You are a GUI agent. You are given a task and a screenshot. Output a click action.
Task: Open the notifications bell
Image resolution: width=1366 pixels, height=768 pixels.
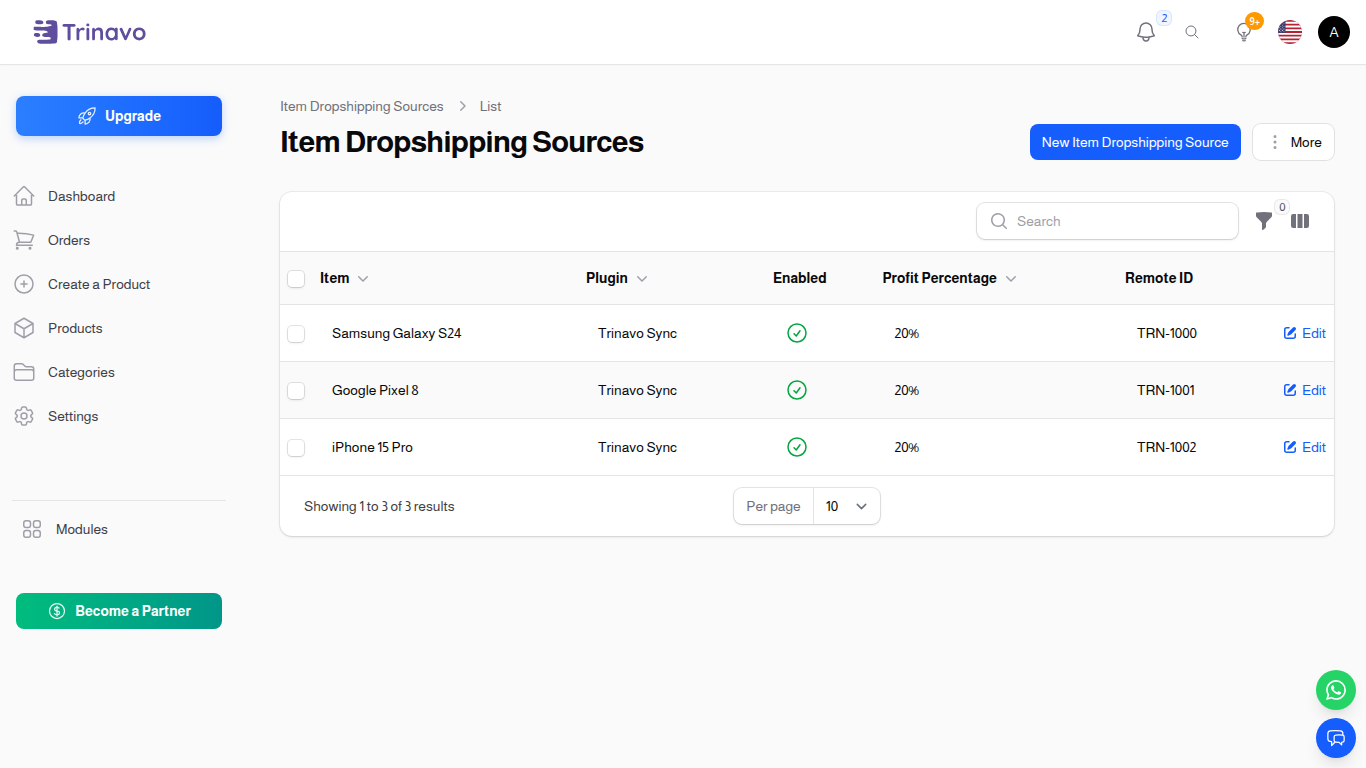click(x=1146, y=32)
